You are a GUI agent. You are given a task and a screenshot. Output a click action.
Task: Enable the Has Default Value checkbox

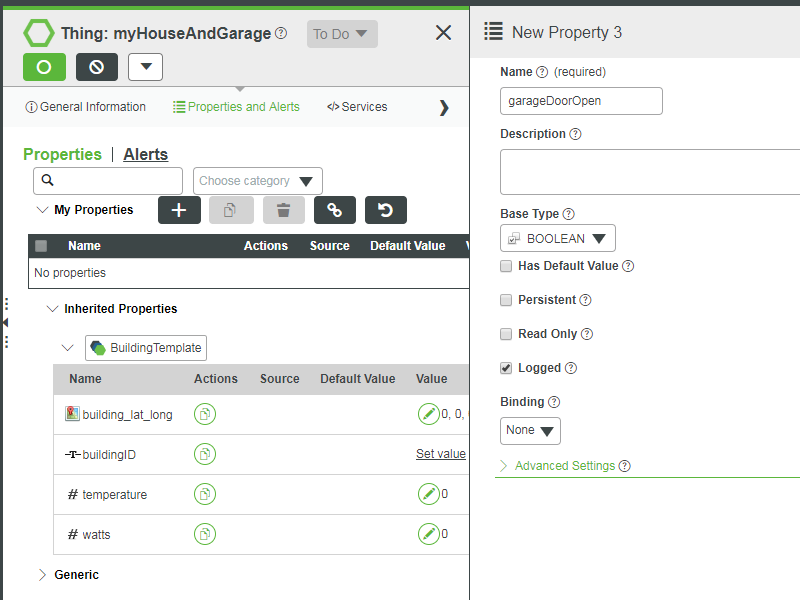(507, 266)
